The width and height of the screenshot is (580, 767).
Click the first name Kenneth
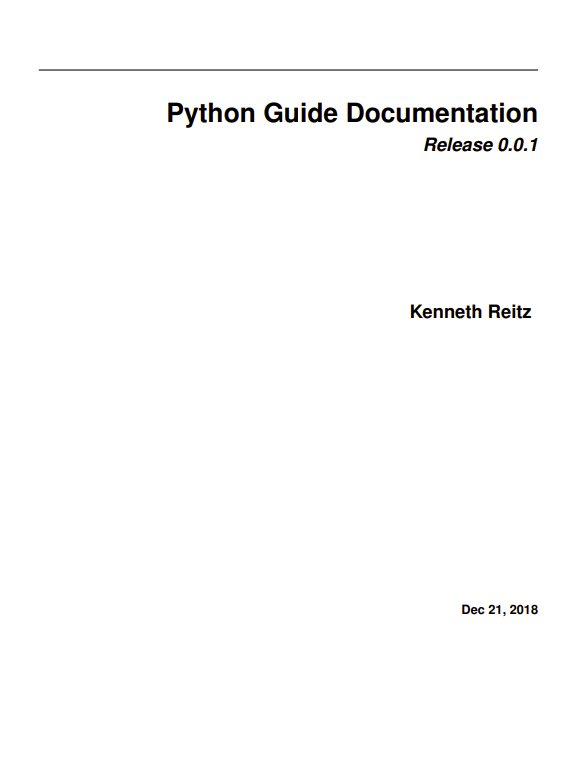pyautogui.click(x=446, y=312)
